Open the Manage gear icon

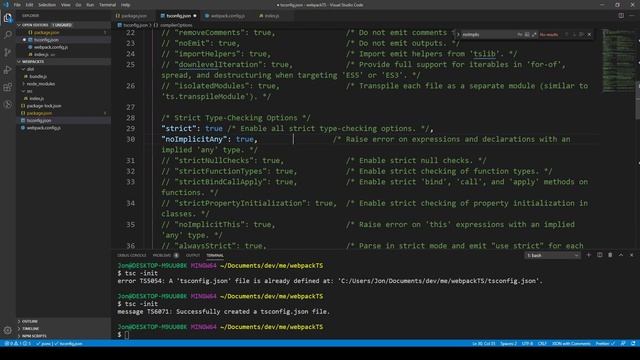click(x=8, y=330)
